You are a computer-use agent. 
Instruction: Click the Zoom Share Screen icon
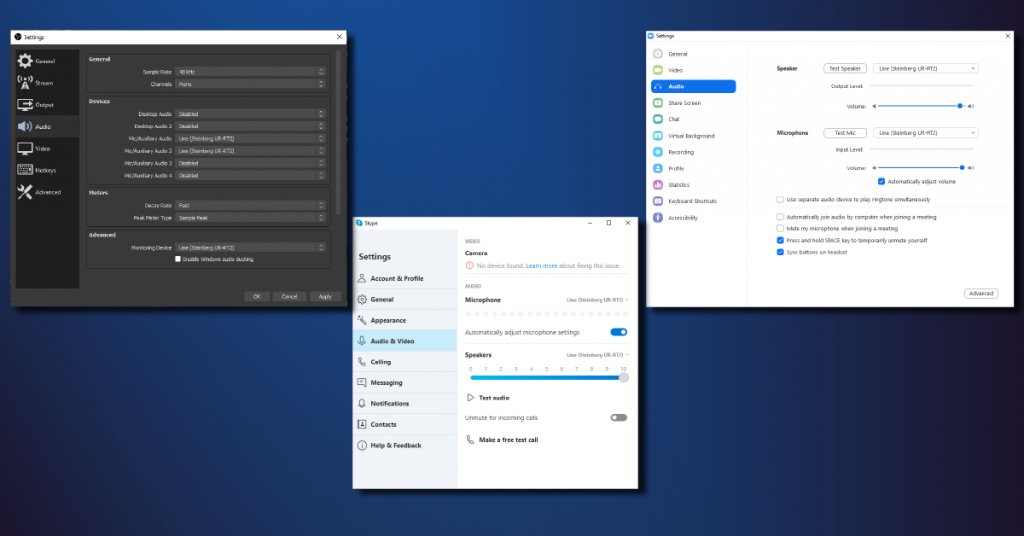tap(658, 103)
